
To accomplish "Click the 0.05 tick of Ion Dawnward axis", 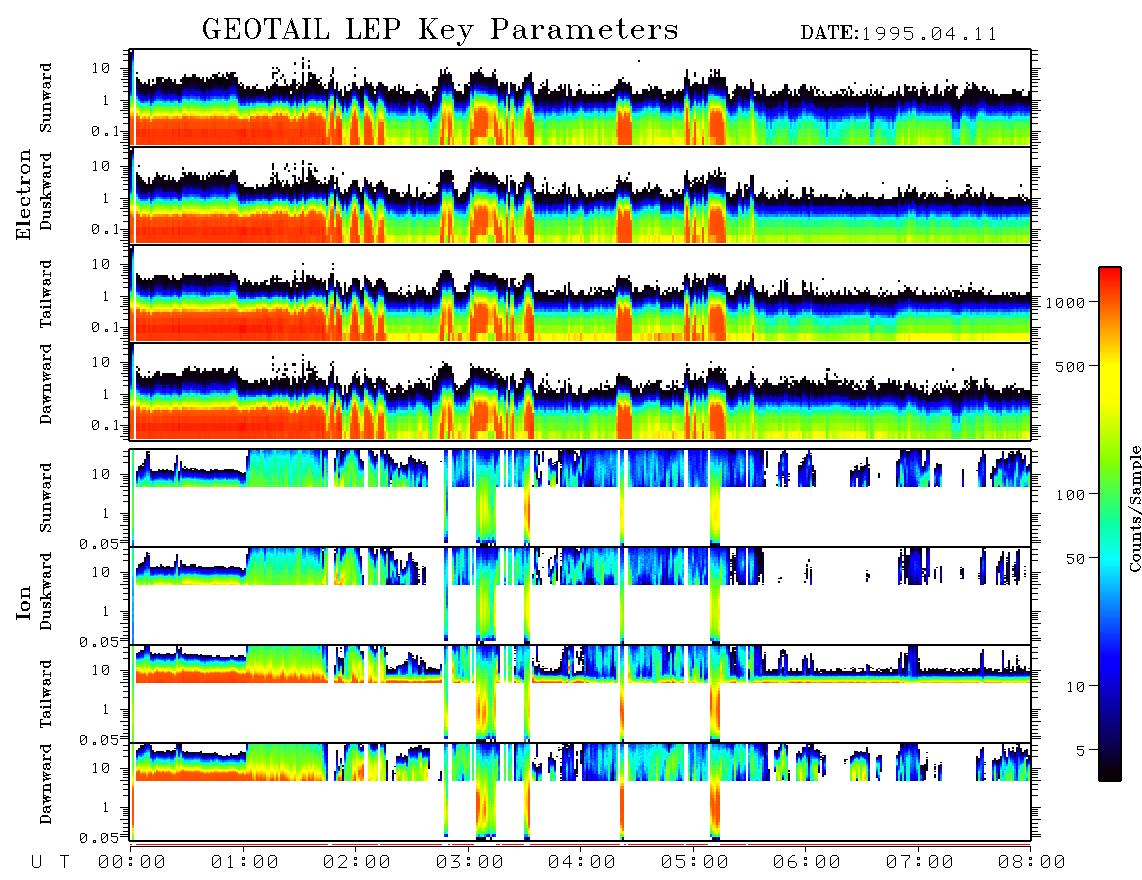I will click(99, 838).
